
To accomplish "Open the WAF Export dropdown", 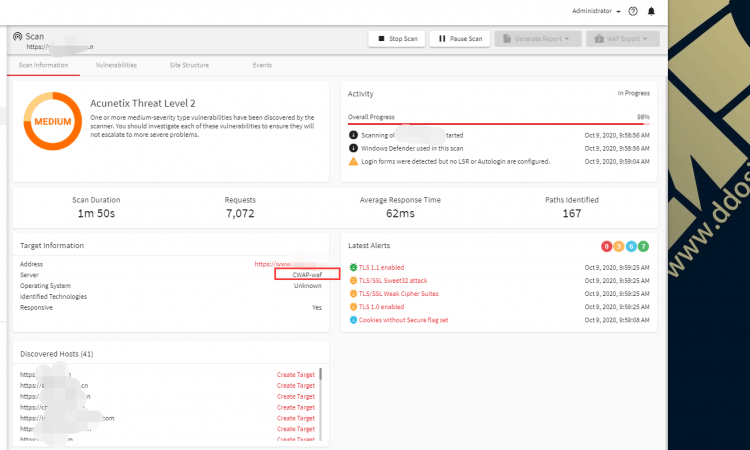I will coord(623,39).
